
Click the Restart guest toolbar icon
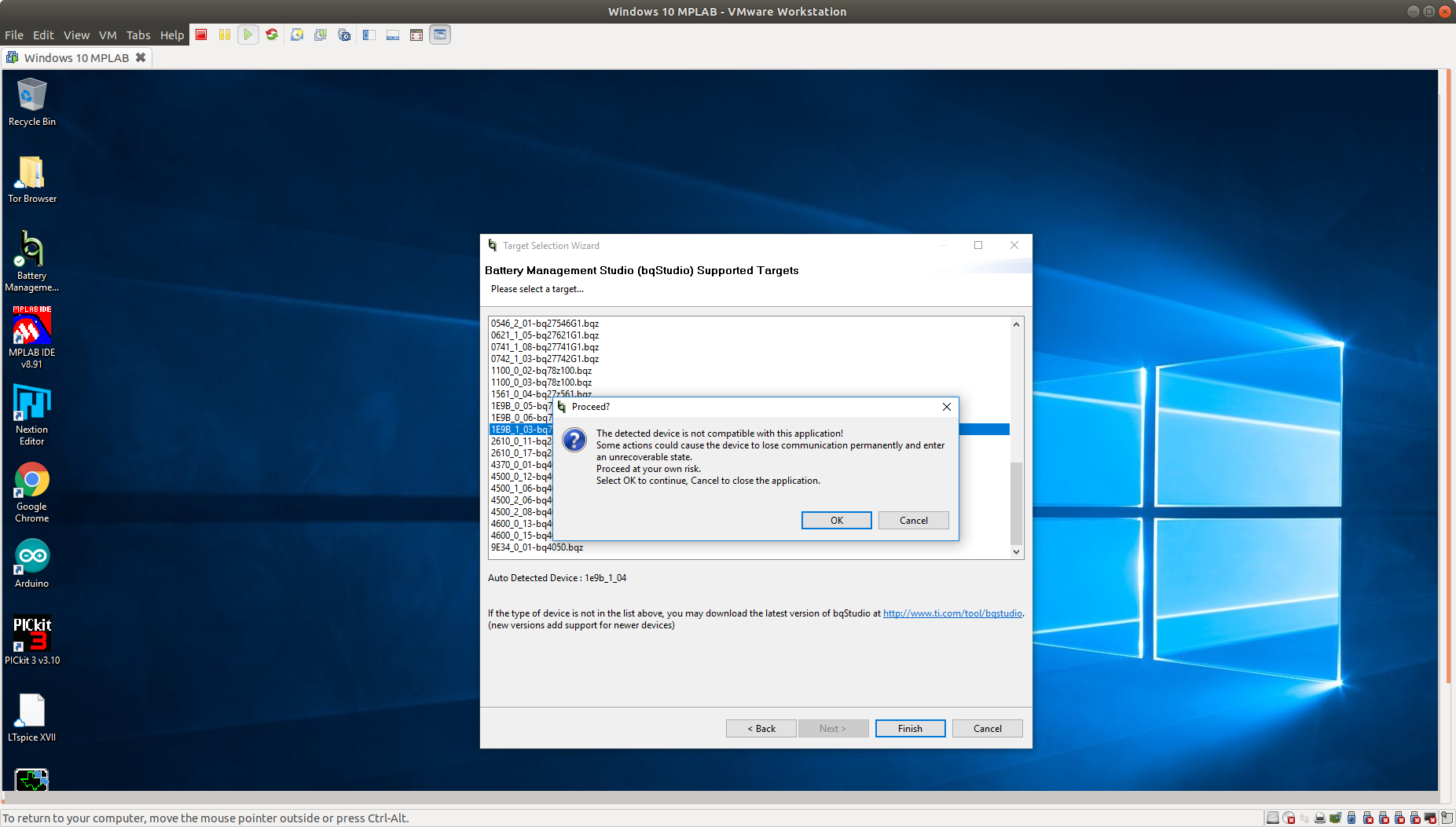[272, 35]
